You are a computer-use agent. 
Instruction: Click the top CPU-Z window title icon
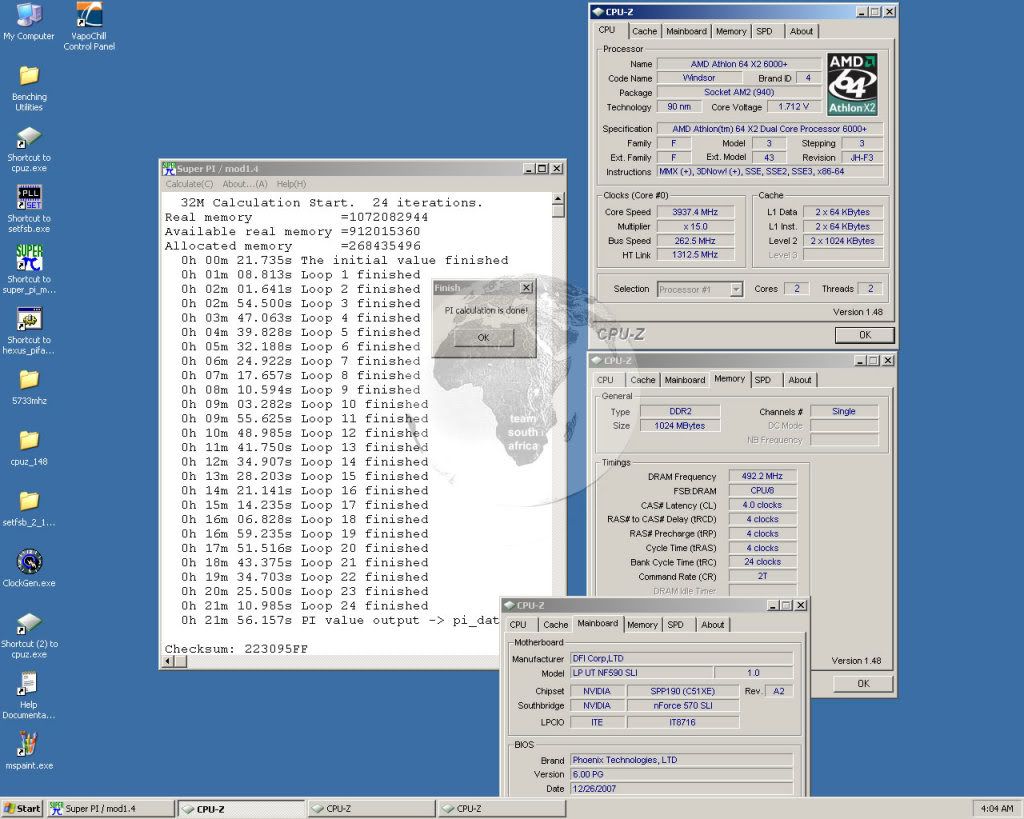pyautogui.click(x=598, y=12)
